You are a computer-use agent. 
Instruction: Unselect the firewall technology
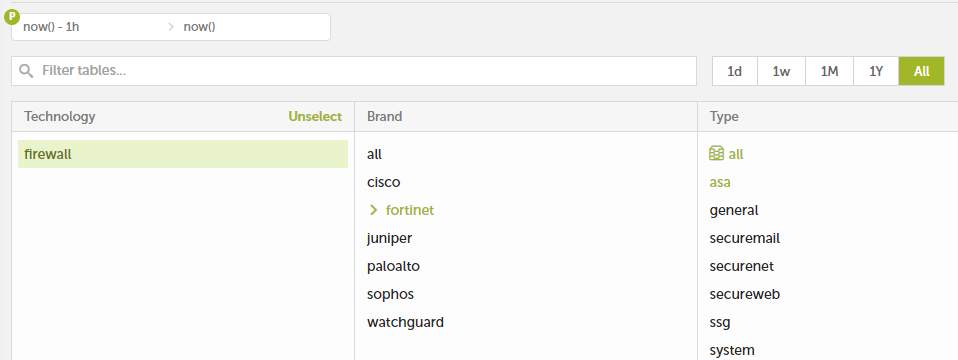[x=315, y=116]
